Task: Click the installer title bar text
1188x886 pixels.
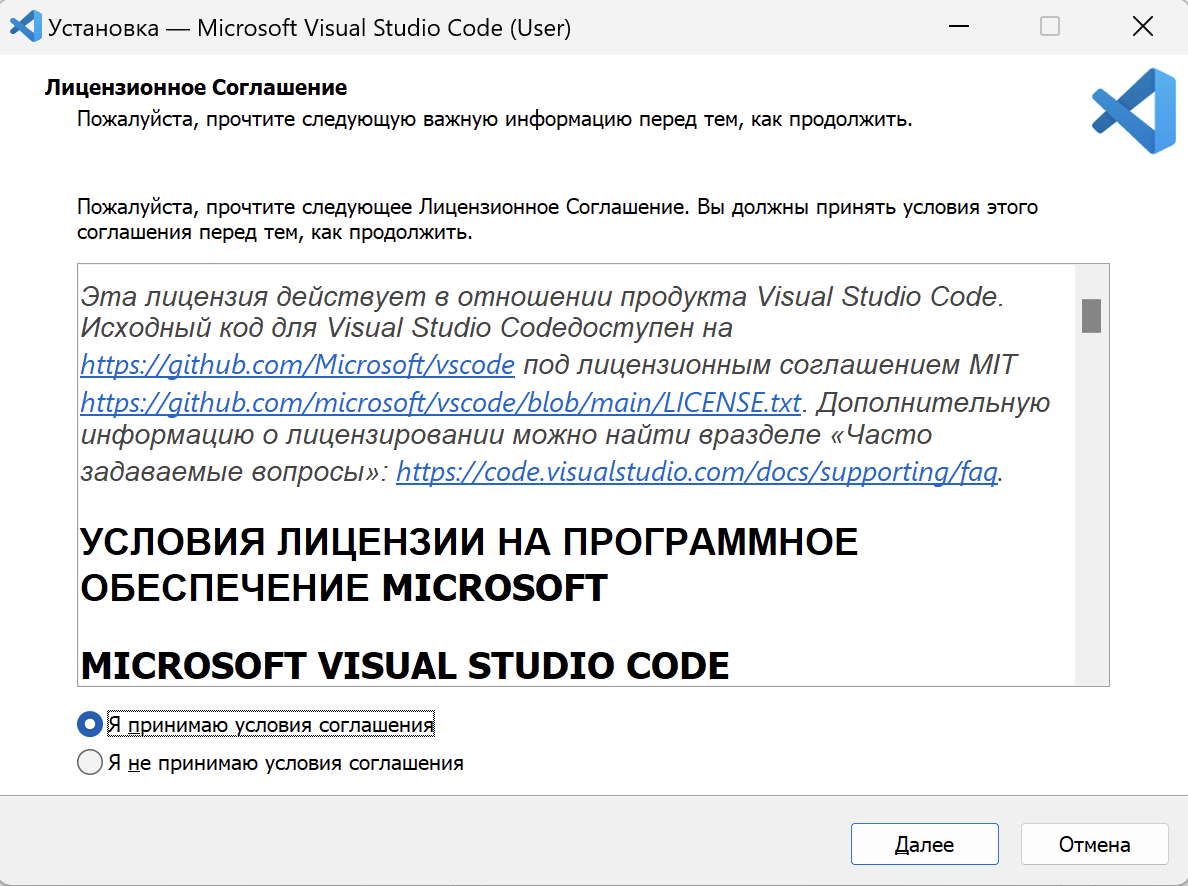Action: point(309,28)
